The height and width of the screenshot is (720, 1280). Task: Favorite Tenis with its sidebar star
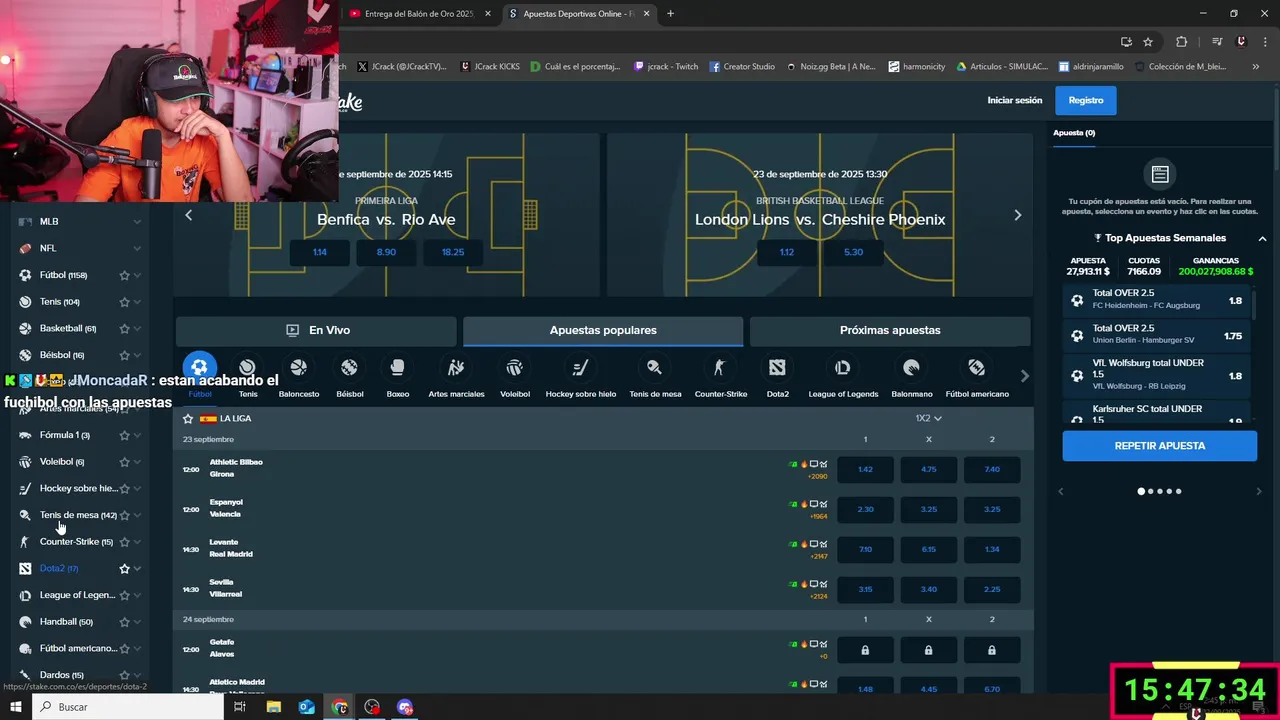[124, 302]
